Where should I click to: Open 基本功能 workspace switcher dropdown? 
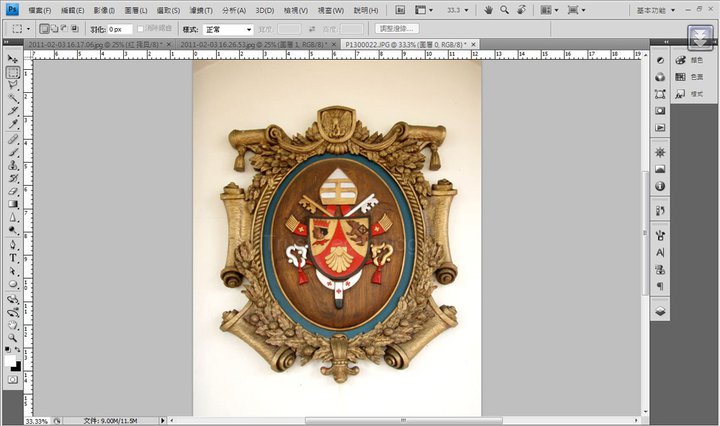[x=656, y=10]
